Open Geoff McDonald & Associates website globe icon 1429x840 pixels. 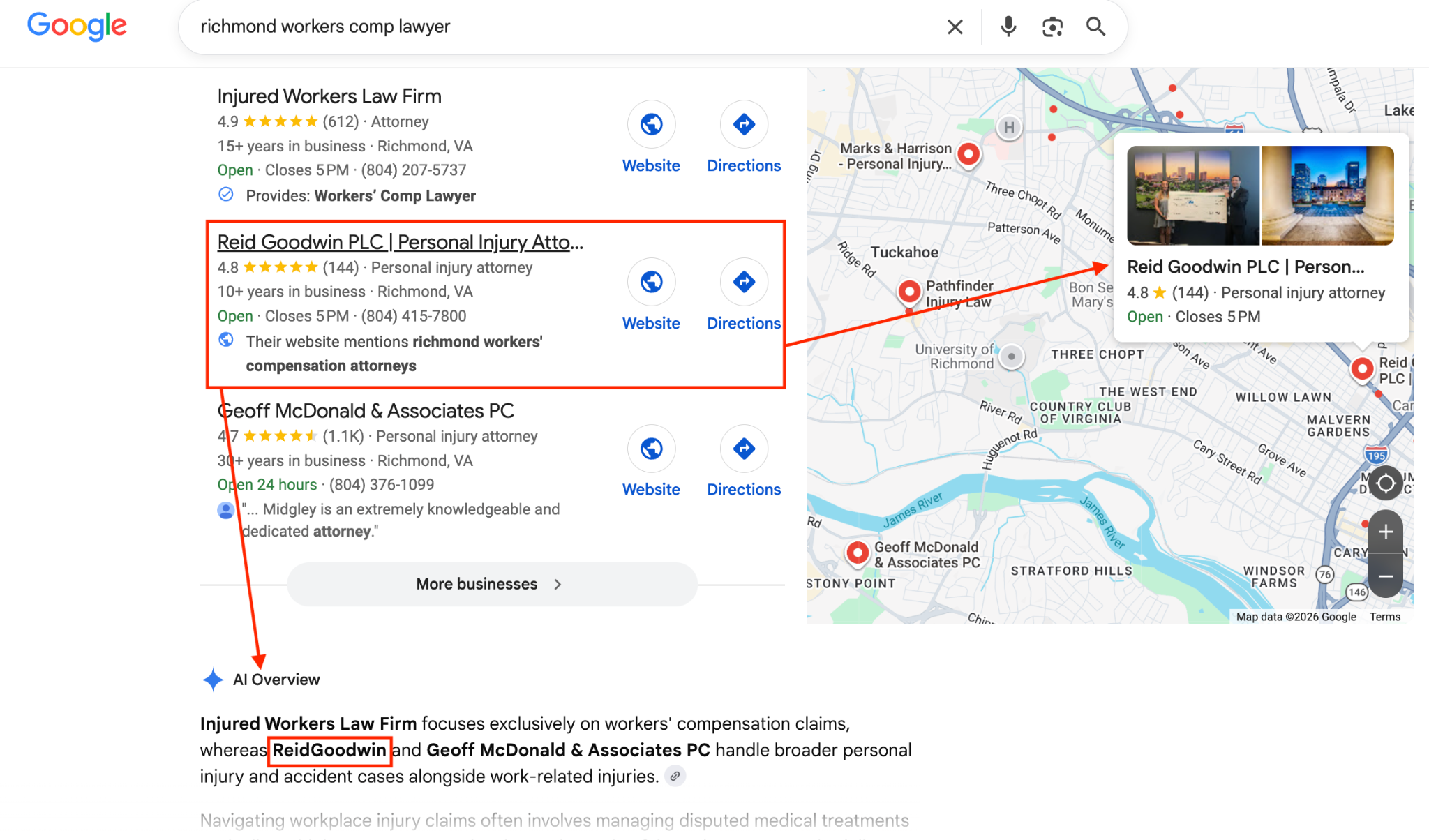tap(651, 449)
